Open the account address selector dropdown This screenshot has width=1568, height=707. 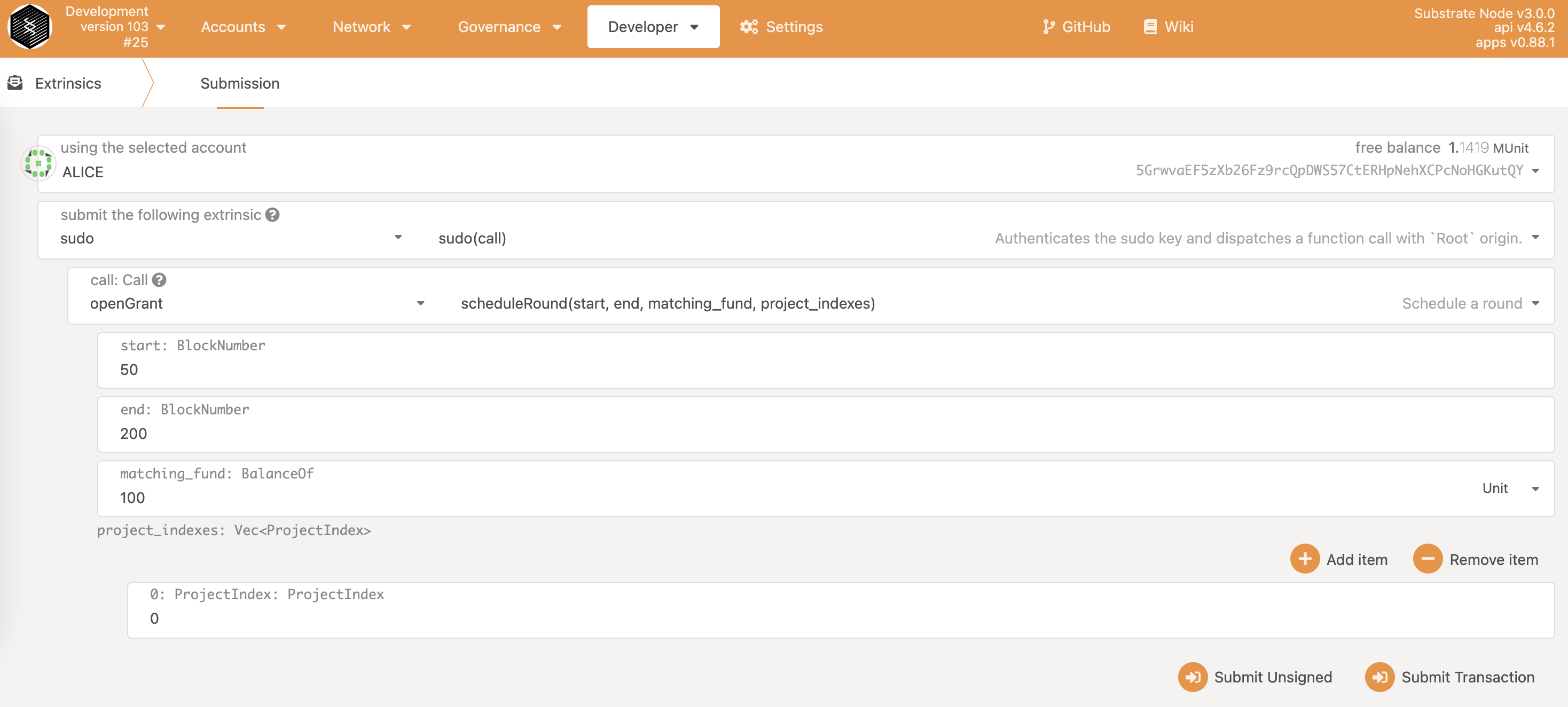pyautogui.click(x=1535, y=171)
